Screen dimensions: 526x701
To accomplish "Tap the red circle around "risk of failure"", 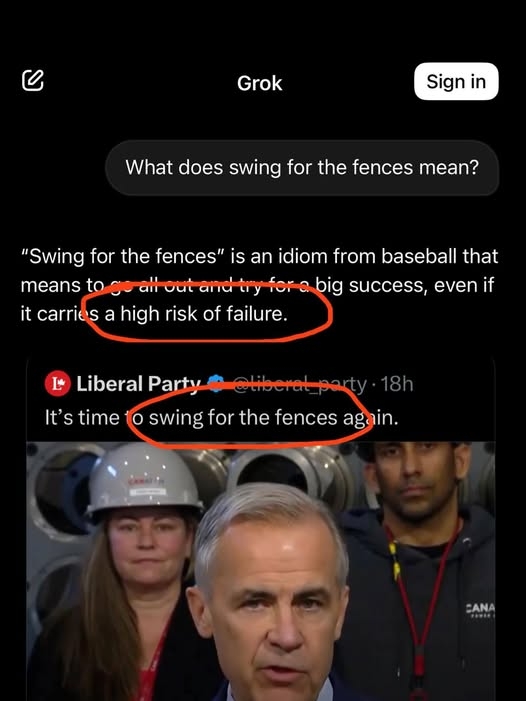I will pyautogui.click(x=208, y=312).
